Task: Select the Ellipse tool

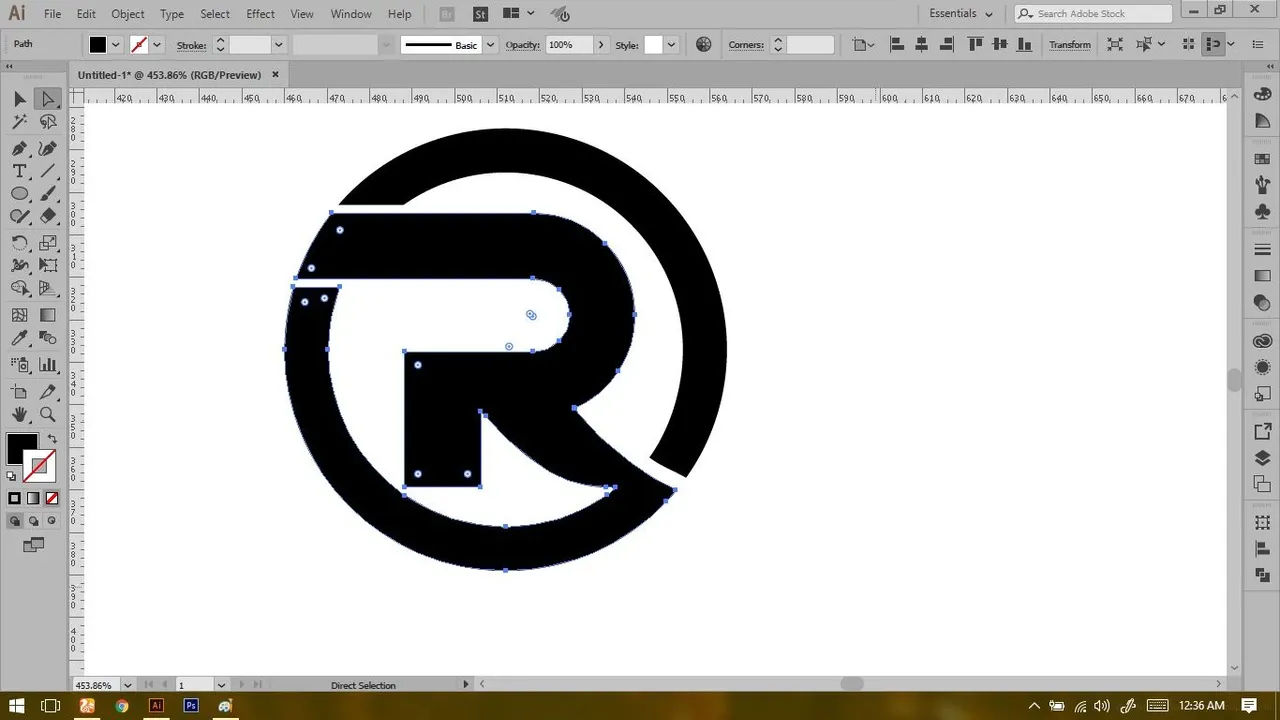Action: 19,194
